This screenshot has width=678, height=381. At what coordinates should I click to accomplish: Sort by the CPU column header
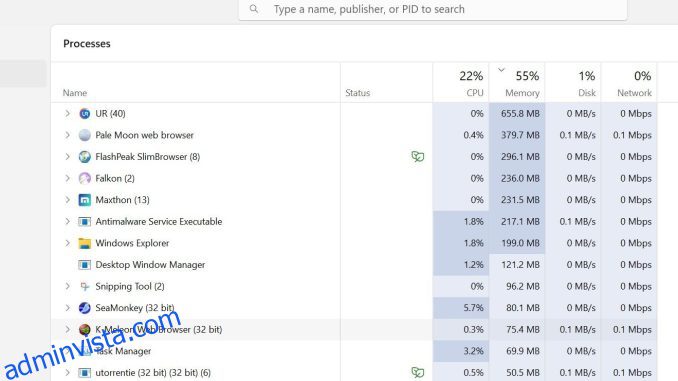[x=461, y=83]
